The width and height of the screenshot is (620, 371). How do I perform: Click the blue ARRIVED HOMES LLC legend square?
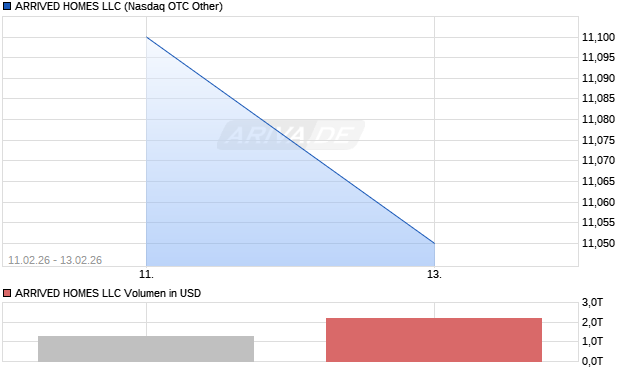pyautogui.click(x=7, y=6)
